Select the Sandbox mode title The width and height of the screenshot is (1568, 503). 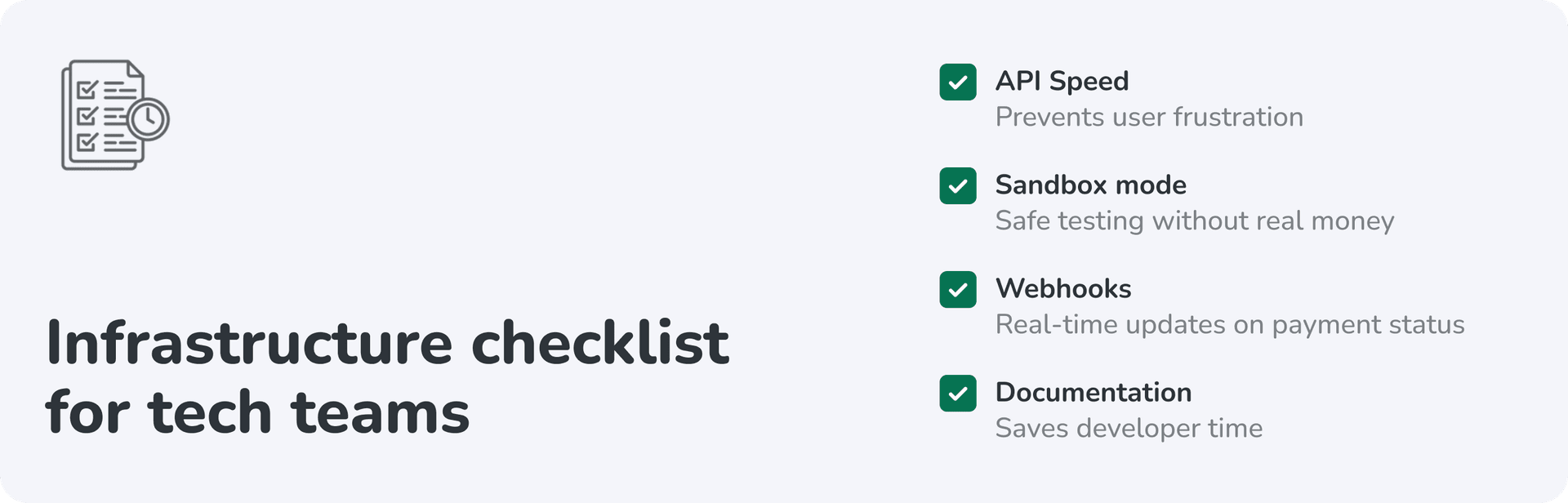(1090, 185)
